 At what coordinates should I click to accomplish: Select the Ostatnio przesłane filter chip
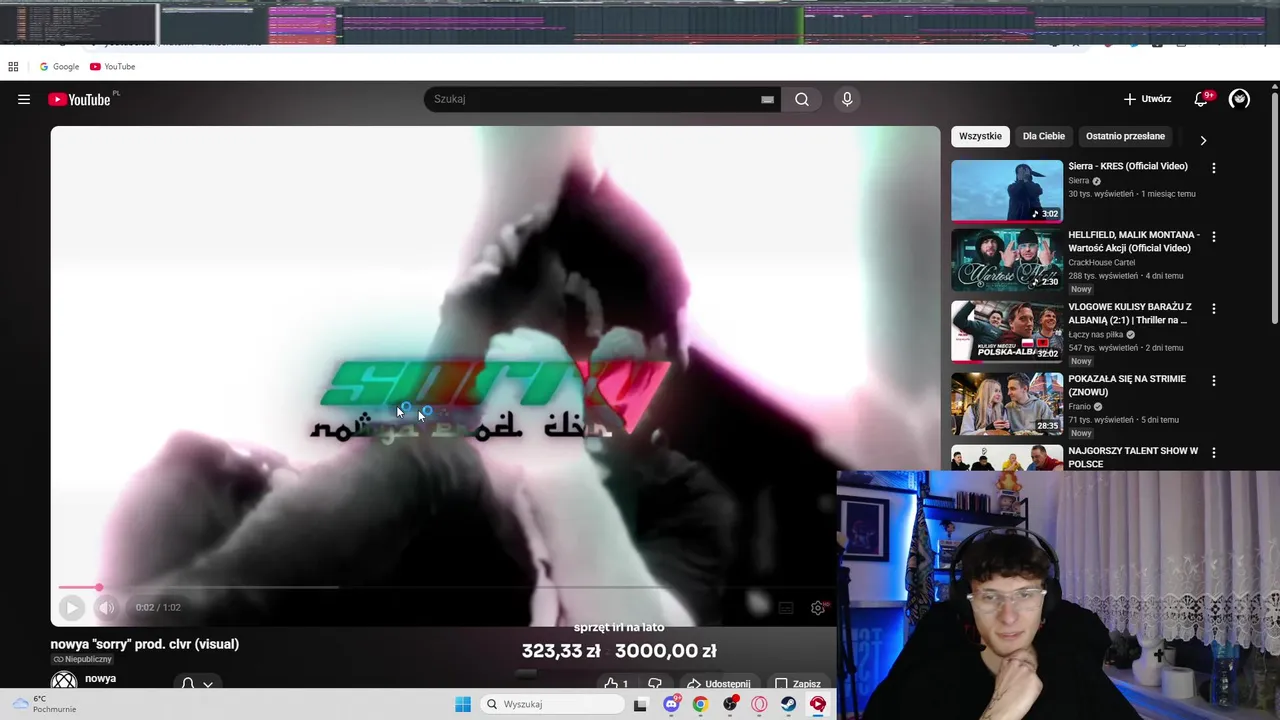click(x=1125, y=136)
